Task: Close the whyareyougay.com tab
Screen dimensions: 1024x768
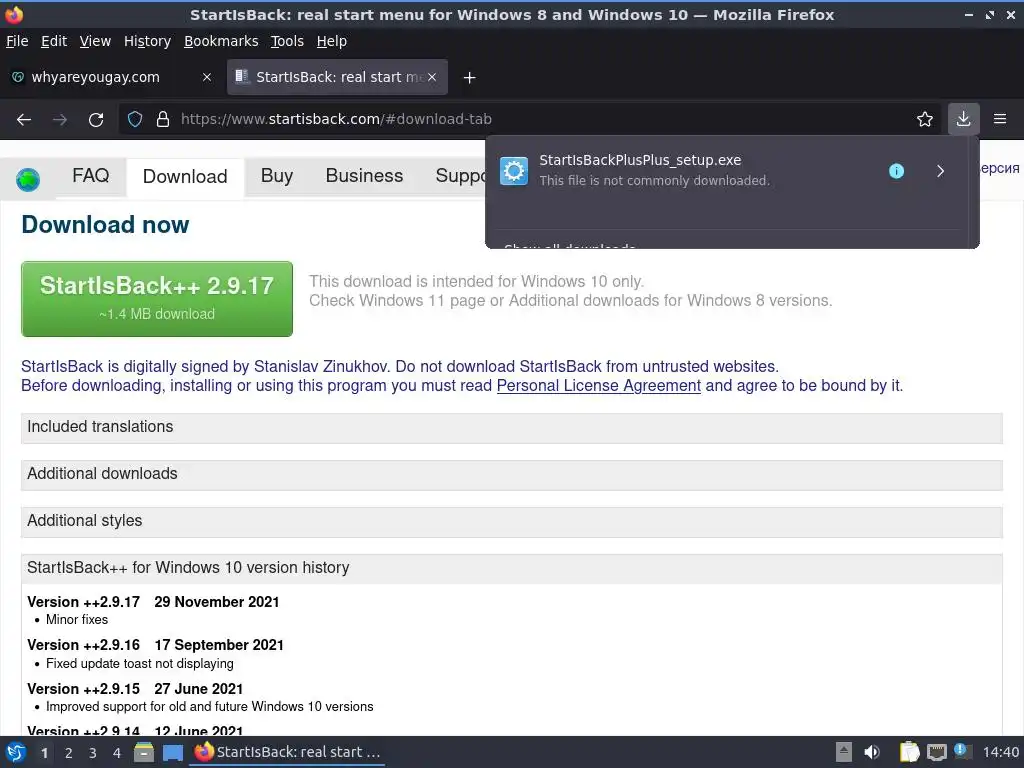Action: (206, 77)
